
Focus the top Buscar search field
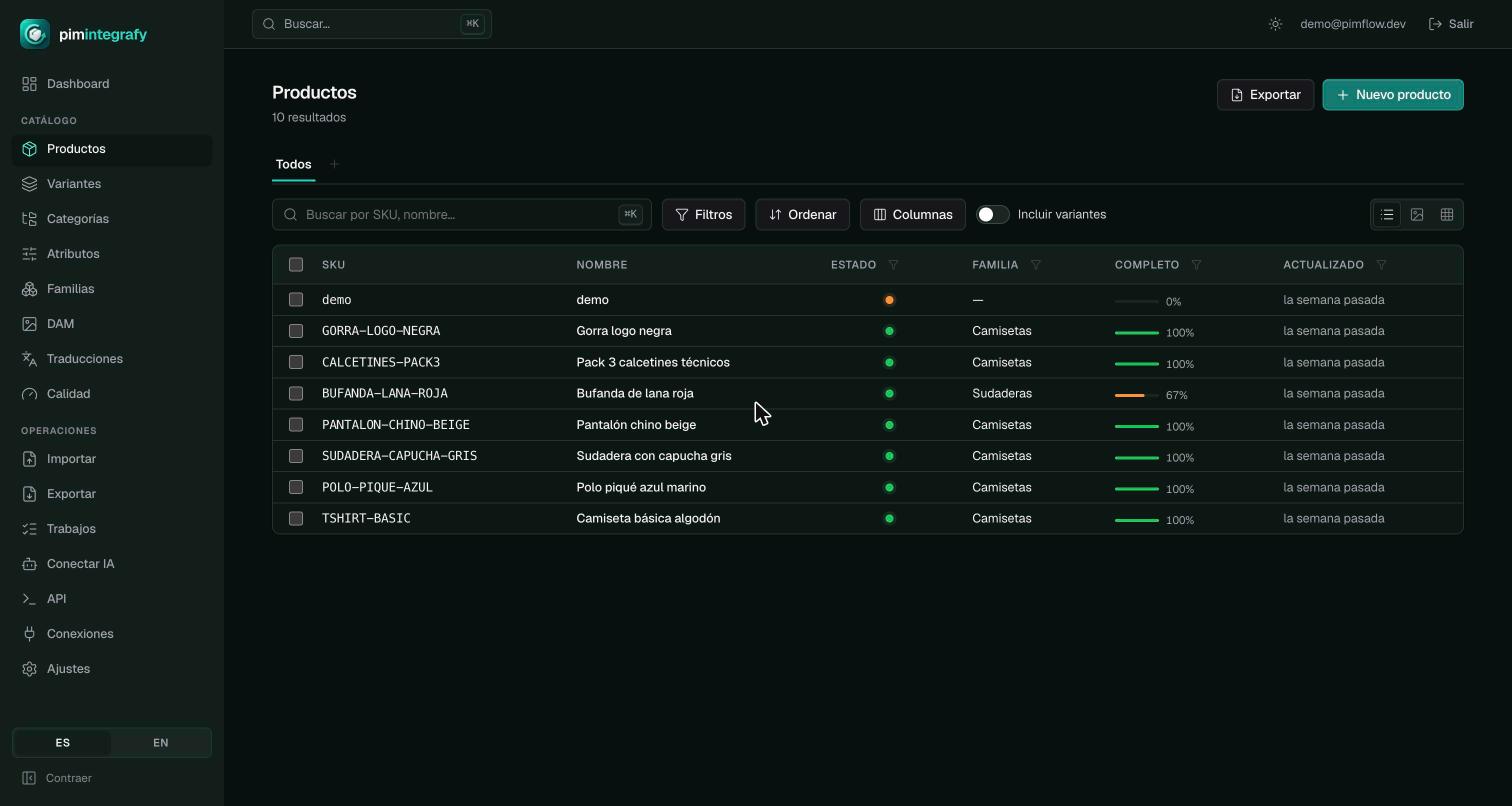[x=372, y=24]
